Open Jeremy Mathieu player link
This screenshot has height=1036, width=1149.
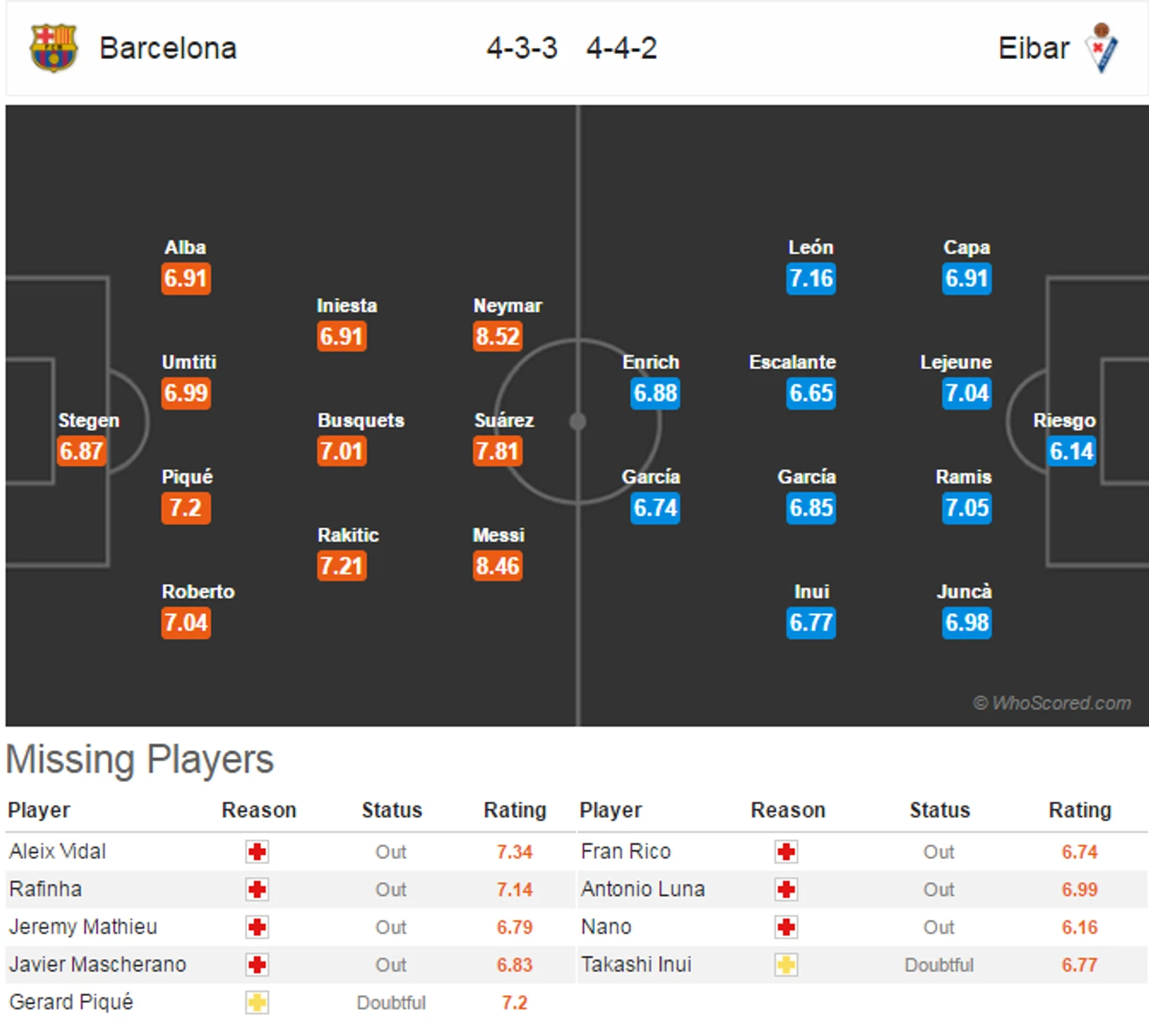click(x=83, y=927)
